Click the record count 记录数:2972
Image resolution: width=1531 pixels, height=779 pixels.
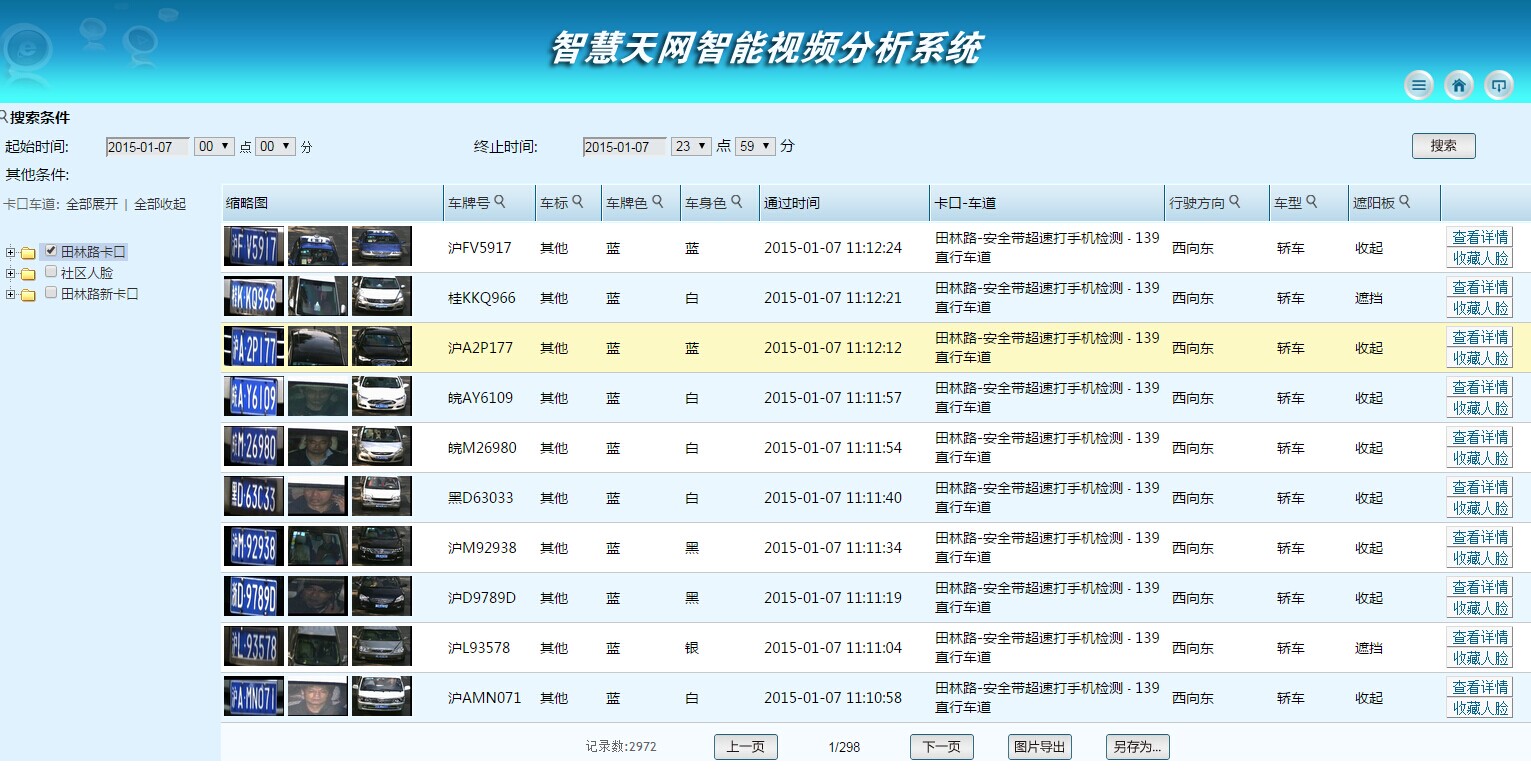tap(621, 747)
